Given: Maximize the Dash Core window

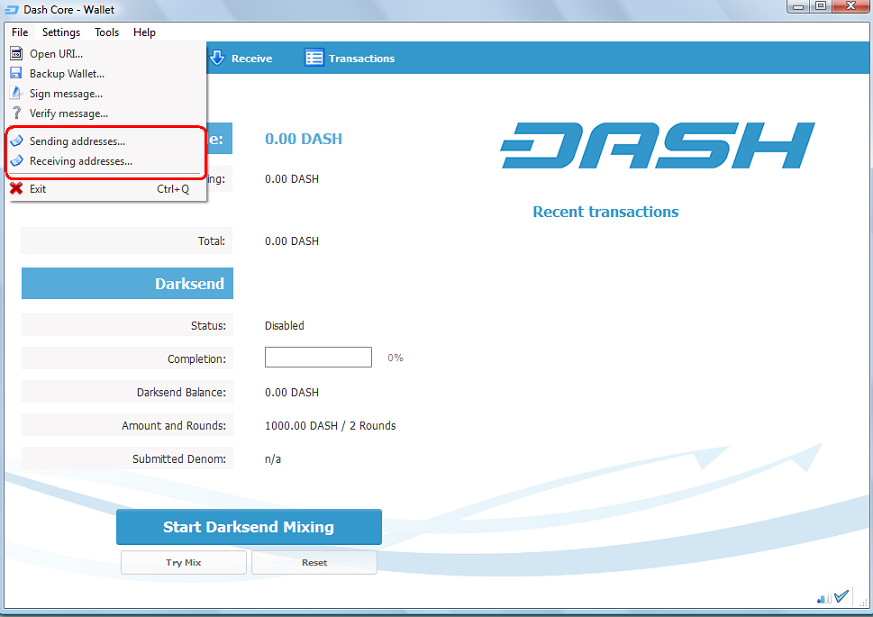Looking at the screenshot, I should click(x=820, y=7).
